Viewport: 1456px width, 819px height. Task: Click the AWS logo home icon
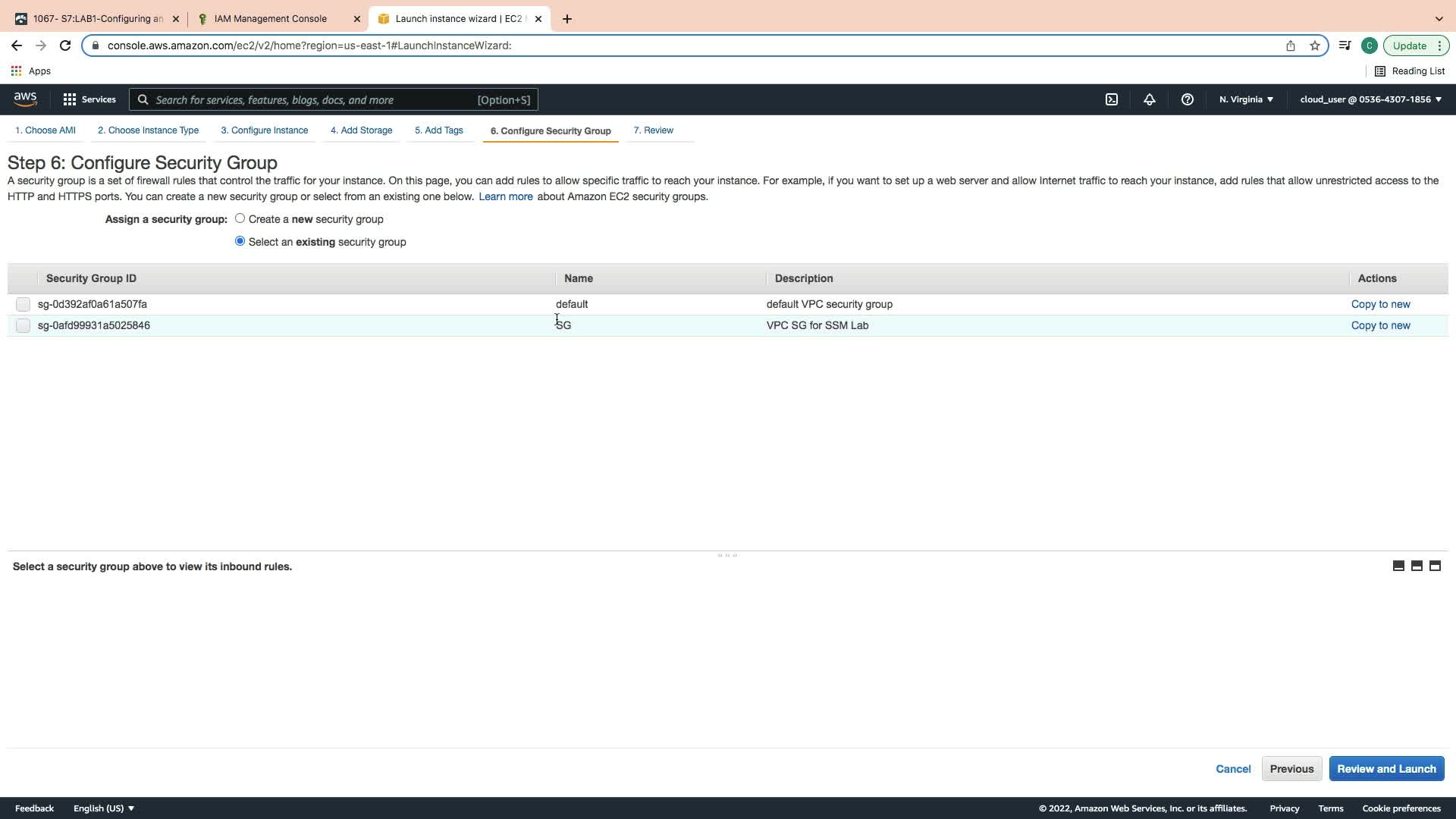pyautogui.click(x=25, y=99)
